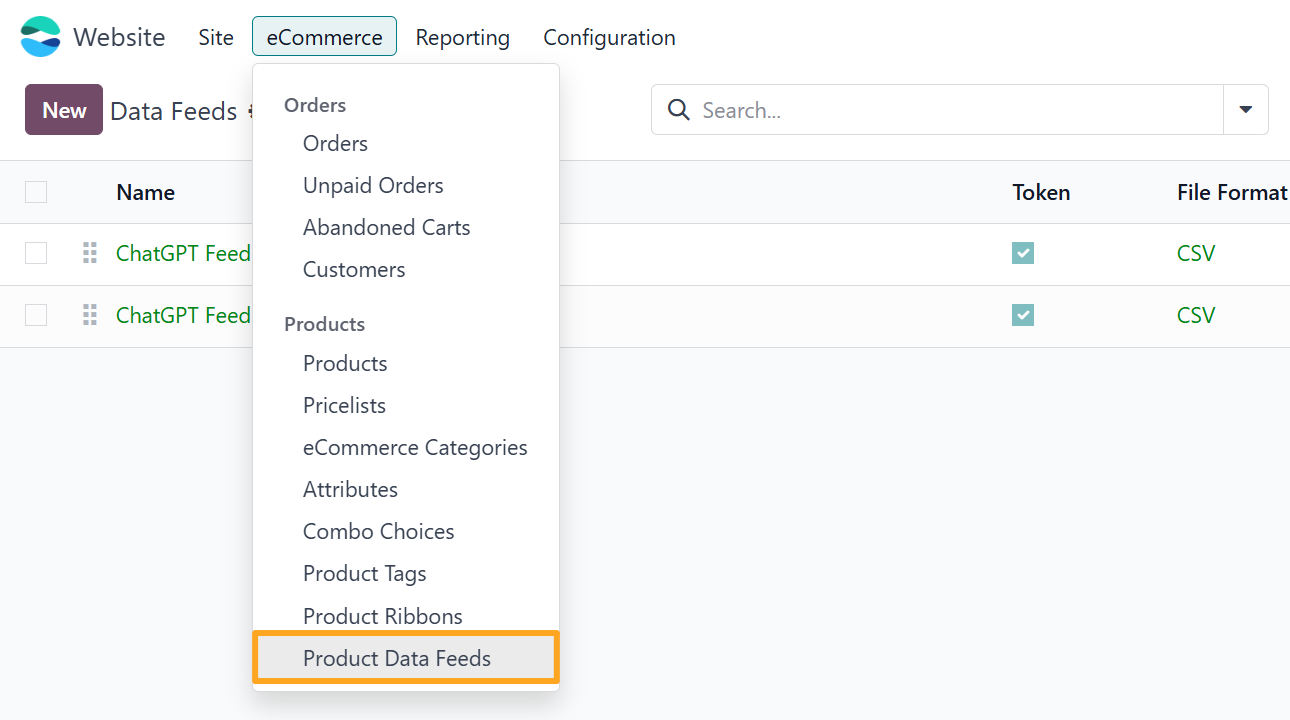Choose Attributes menu entry

[406, 489]
